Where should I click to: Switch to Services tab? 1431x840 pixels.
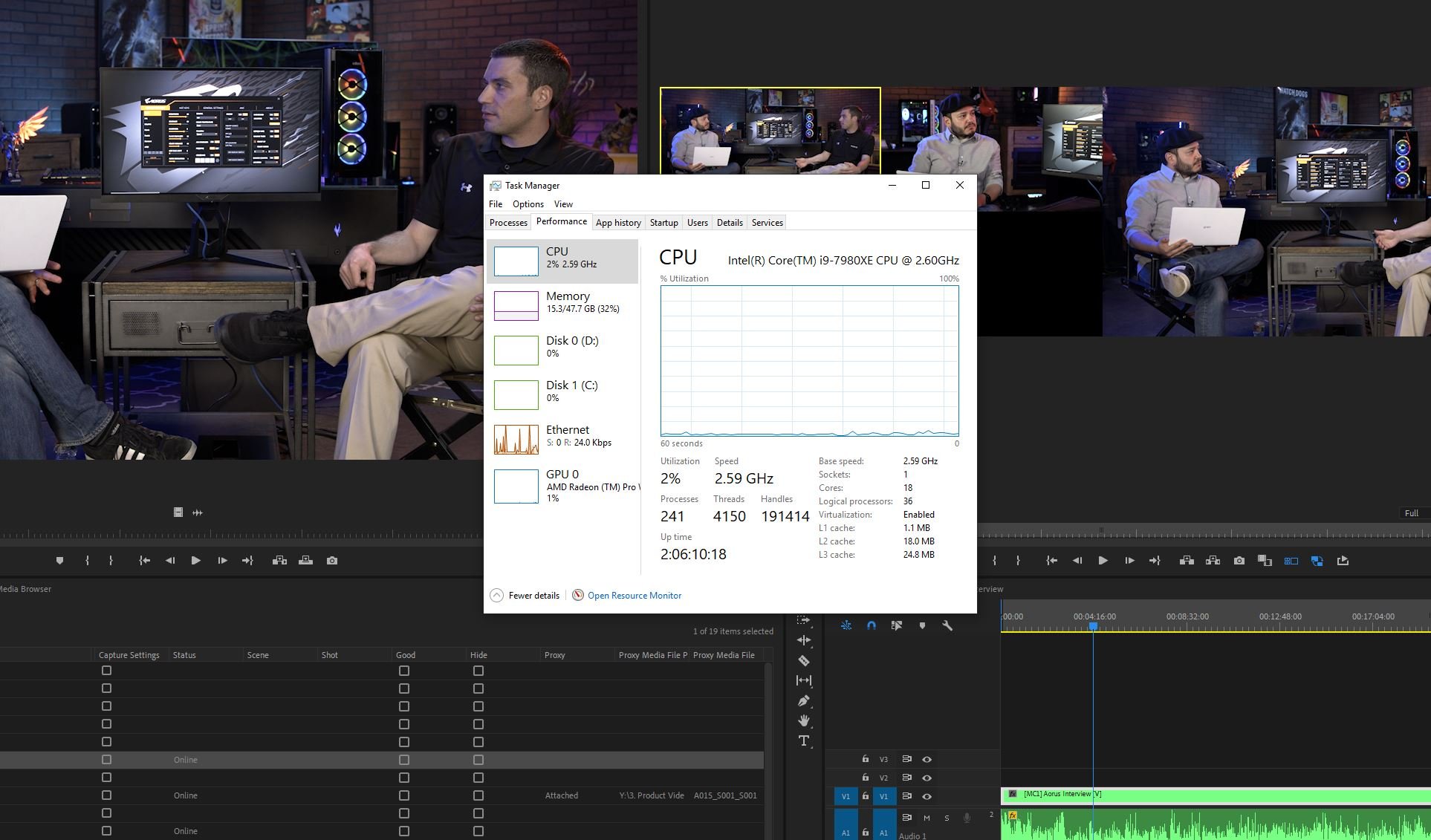(x=767, y=223)
